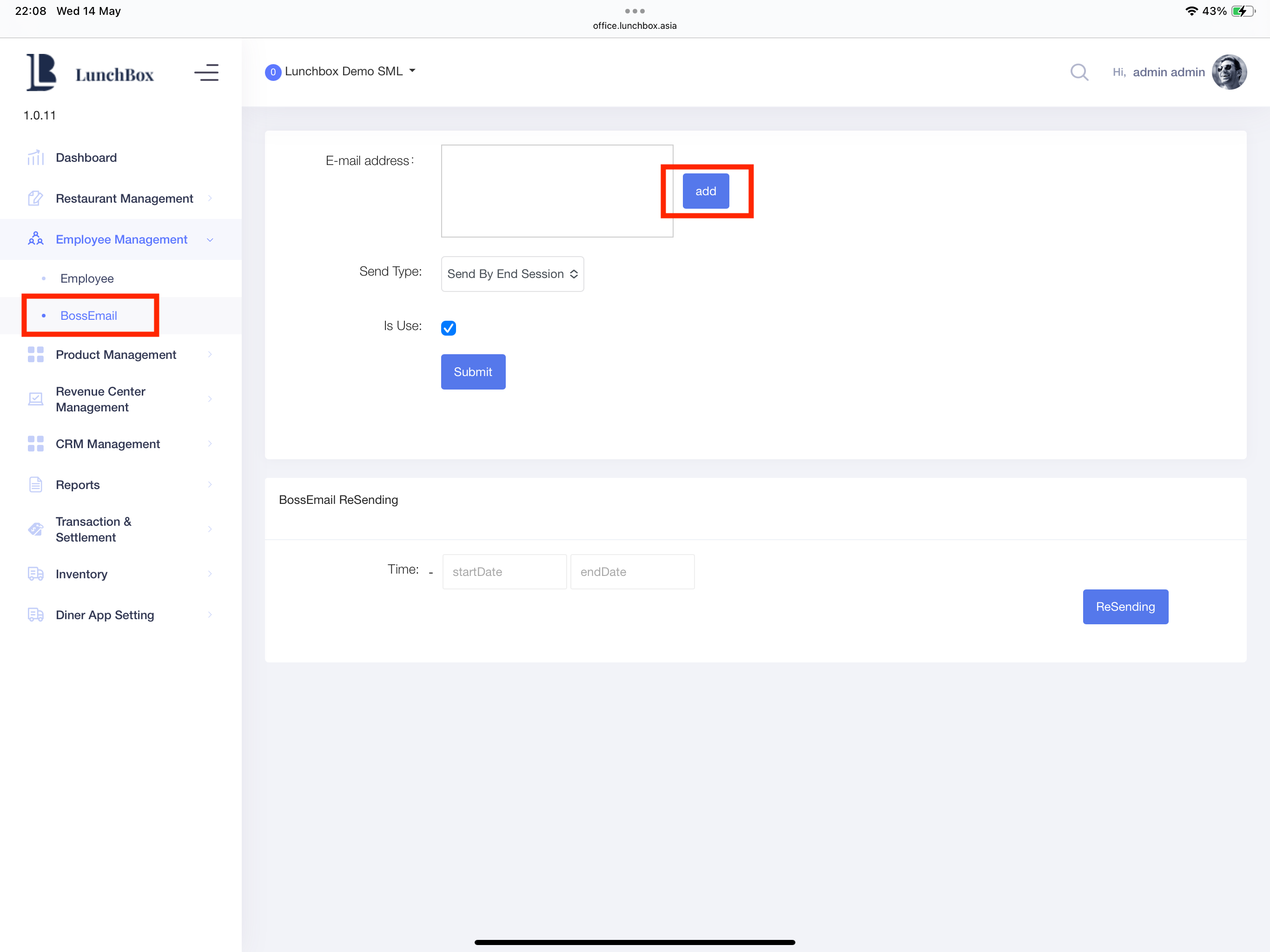Open the admin profile avatar

[x=1229, y=72]
